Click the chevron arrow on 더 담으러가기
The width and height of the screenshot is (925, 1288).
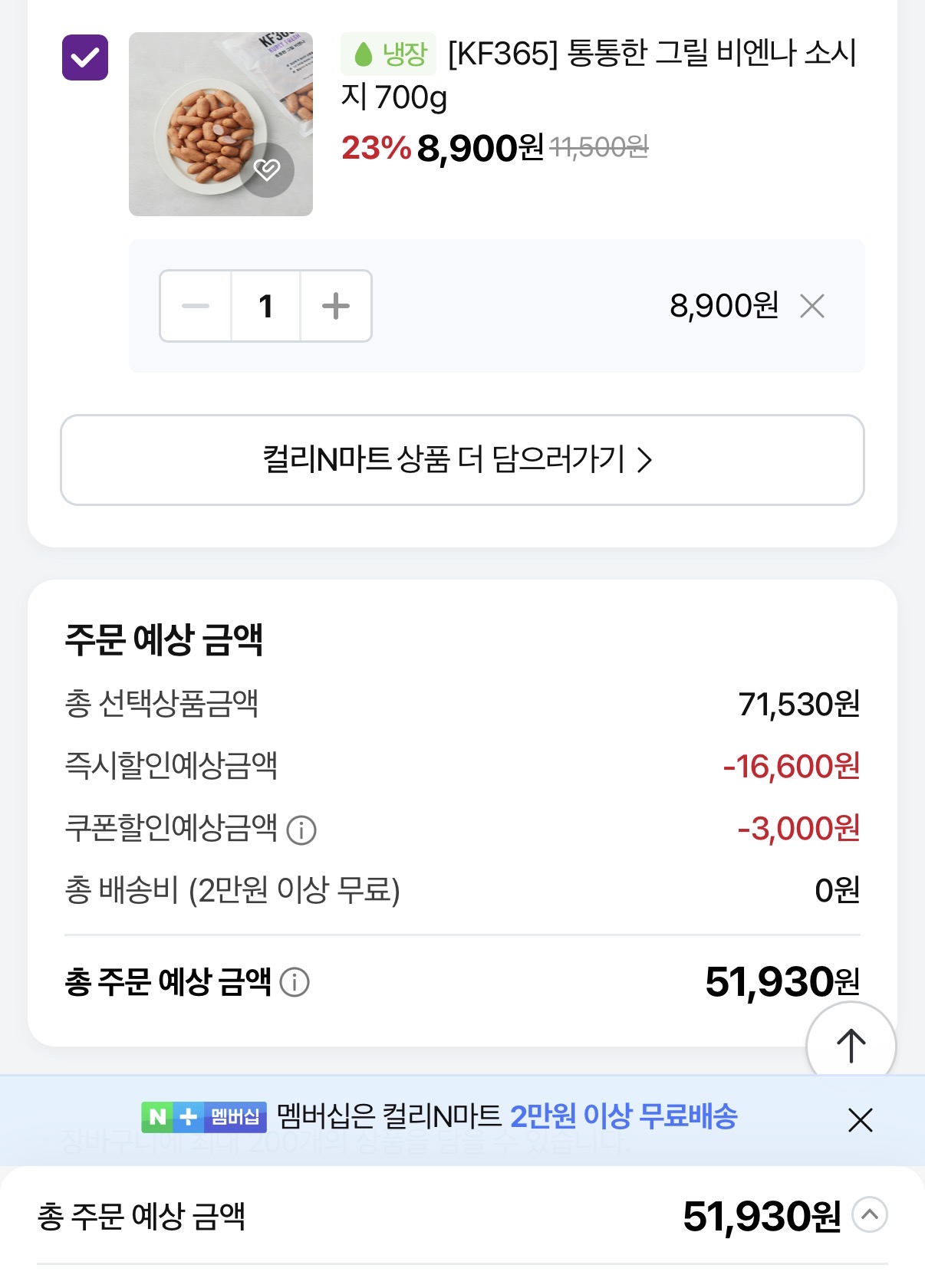[645, 460]
